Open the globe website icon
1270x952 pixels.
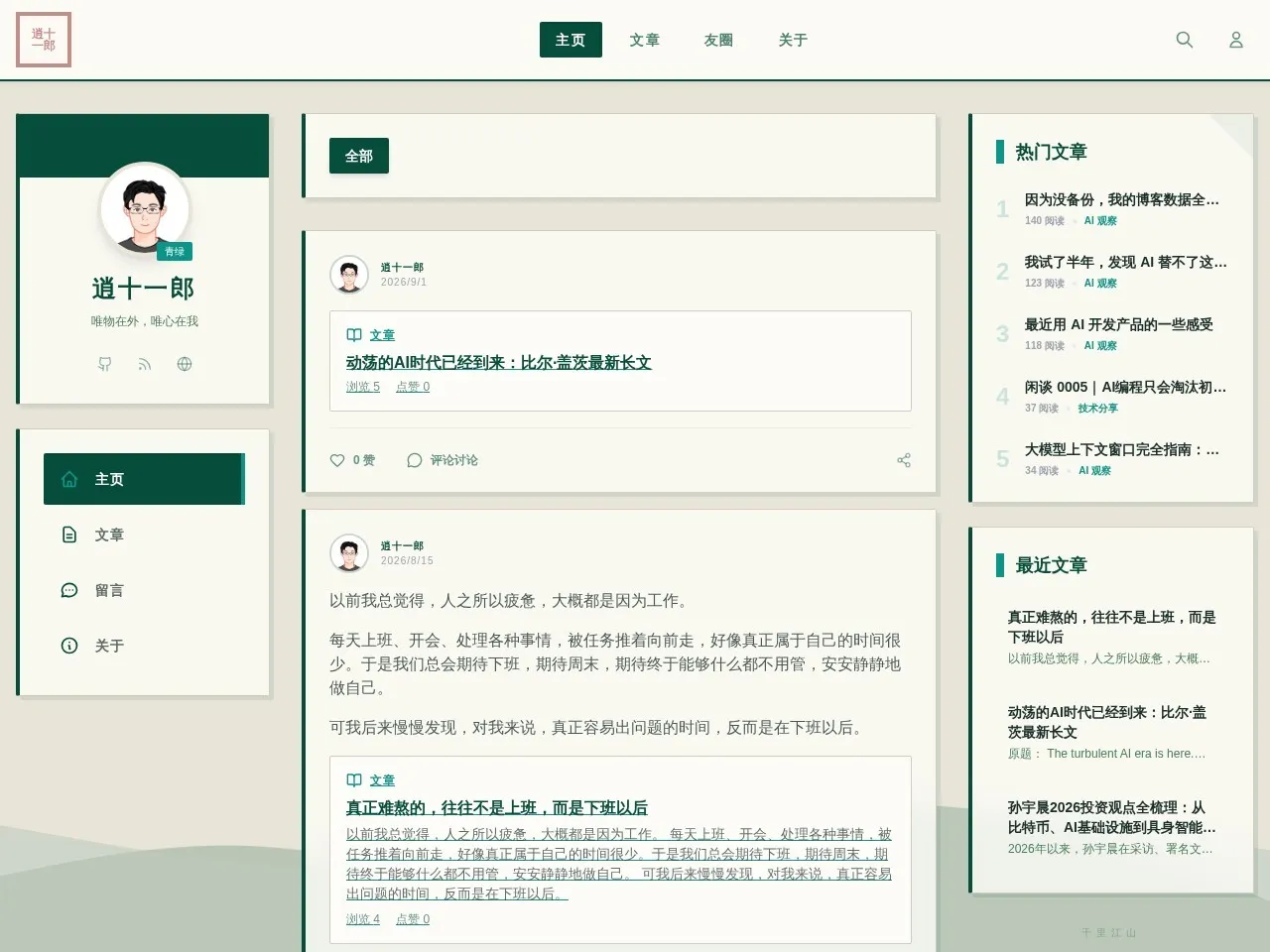tap(185, 364)
